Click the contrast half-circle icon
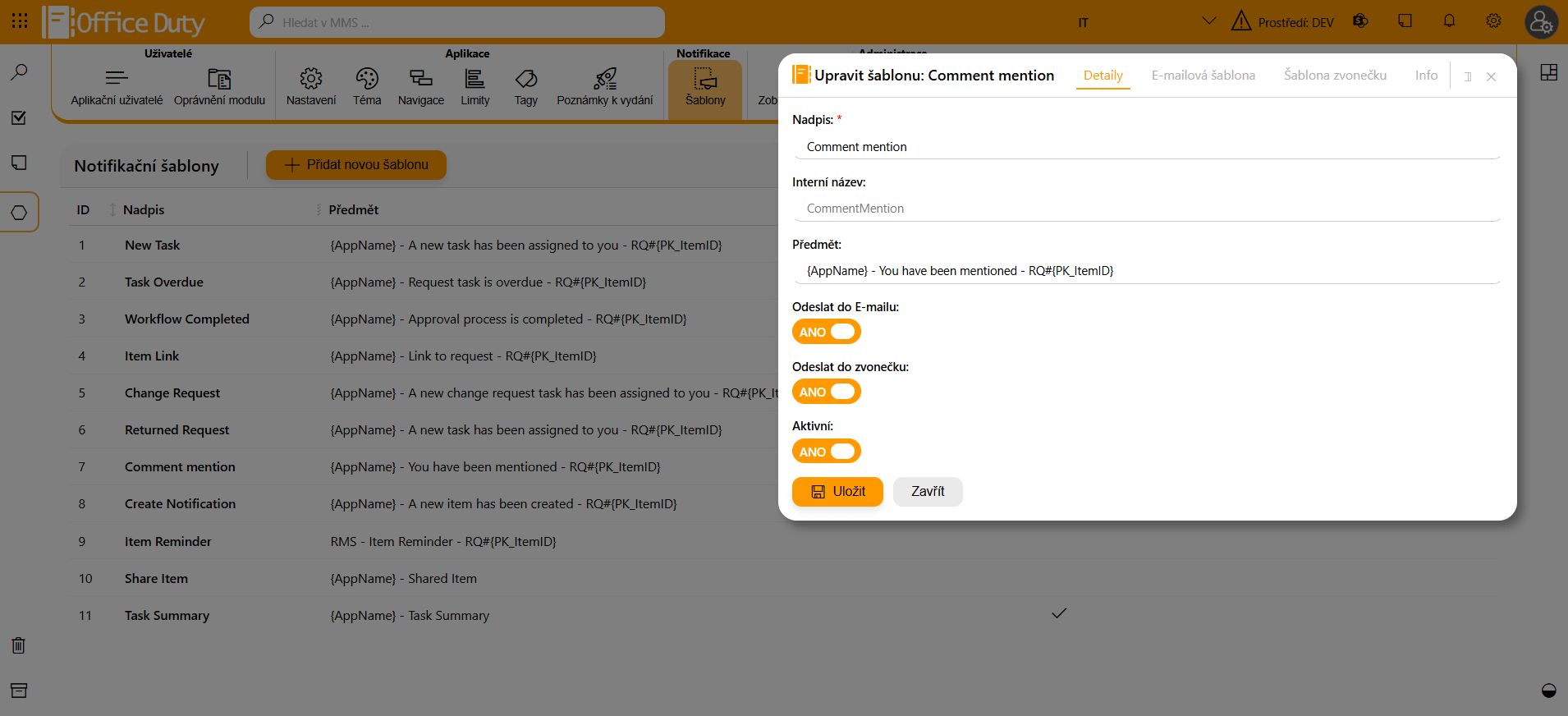 [1549, 691]
